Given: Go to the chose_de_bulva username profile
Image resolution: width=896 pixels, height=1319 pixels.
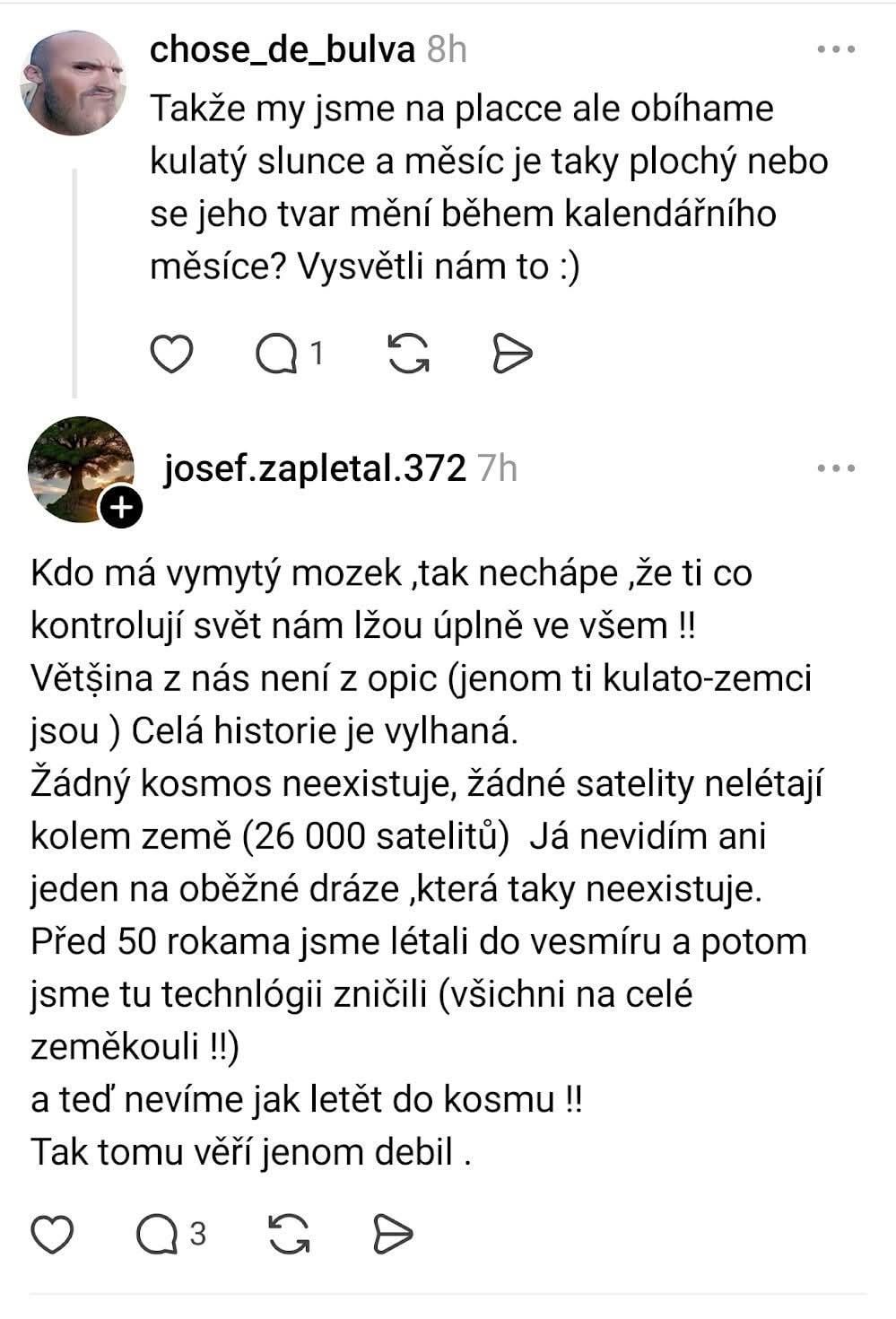Looking at the screenshot, I should click(283, 50).
